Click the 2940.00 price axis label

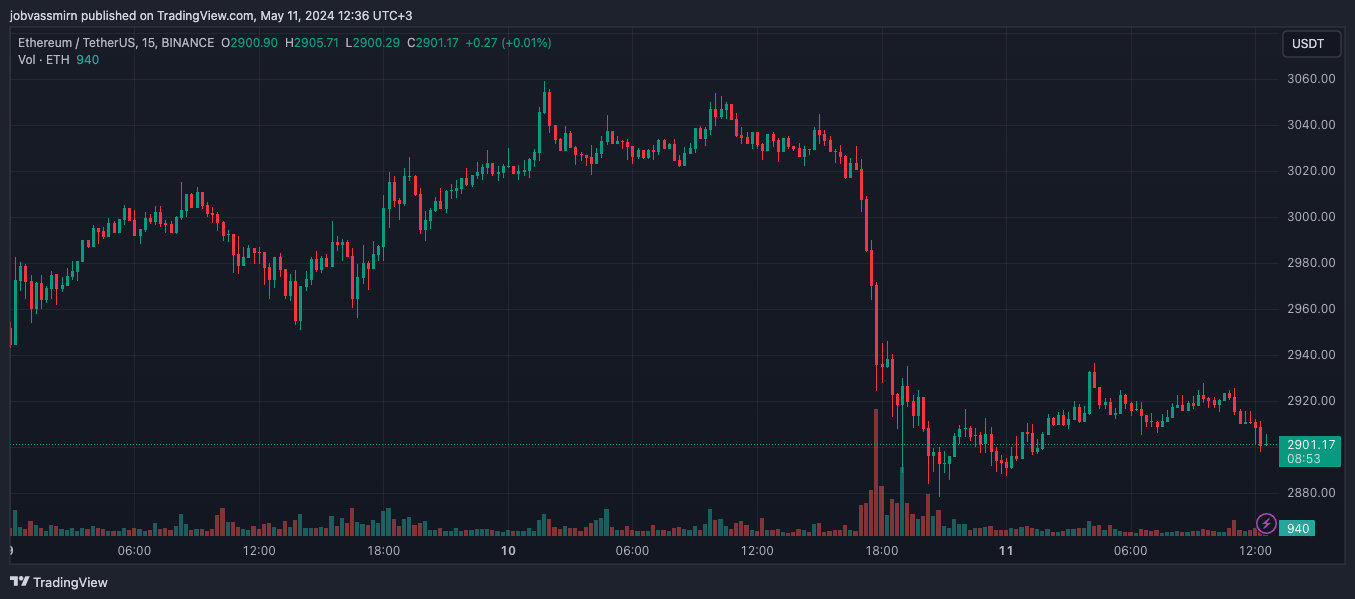[x=1309, y=355]
